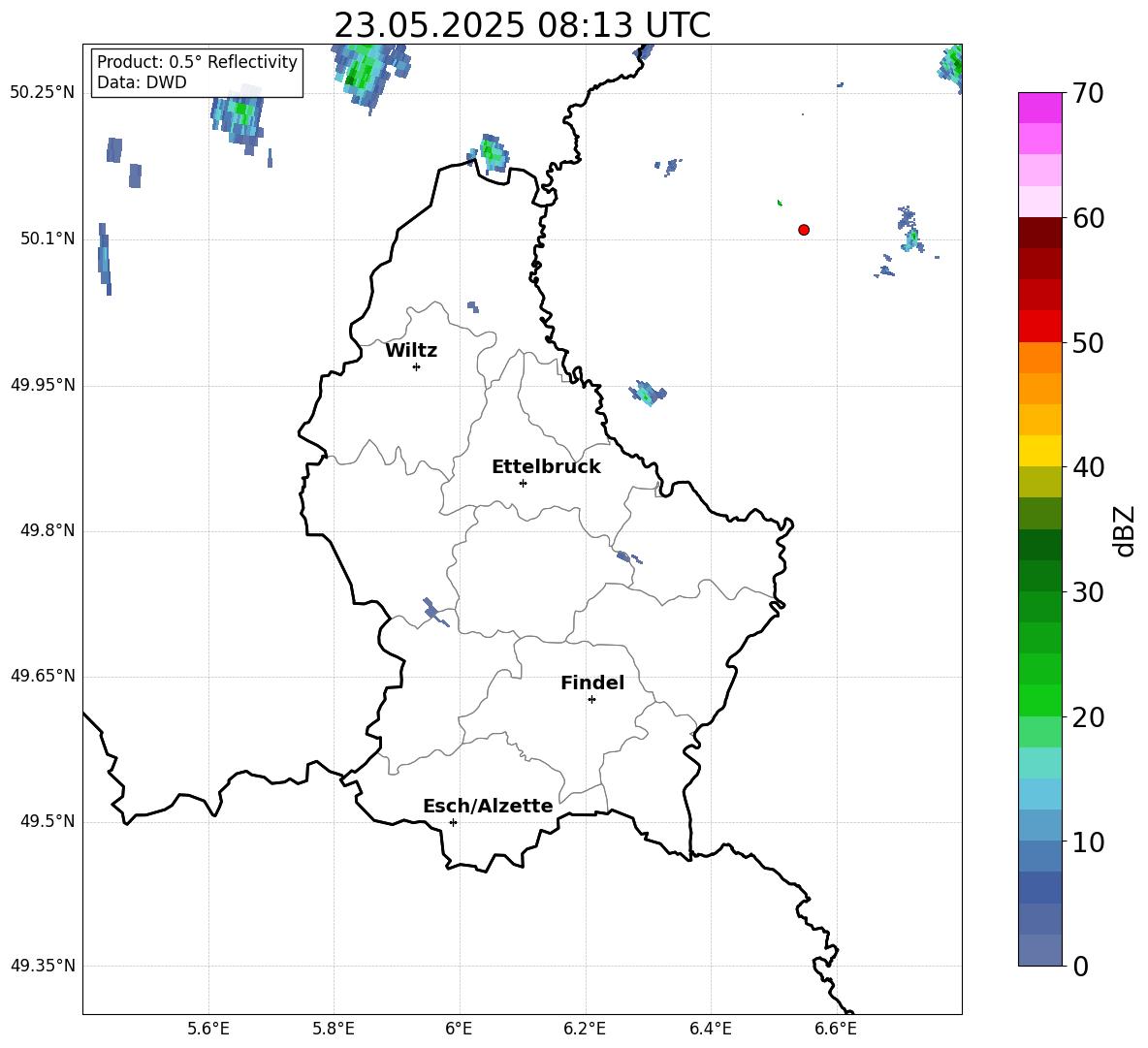This screenshot has height=1048, width=1148.
Task: Click the 6°E longitude label
Action: tap(459, 1029)
